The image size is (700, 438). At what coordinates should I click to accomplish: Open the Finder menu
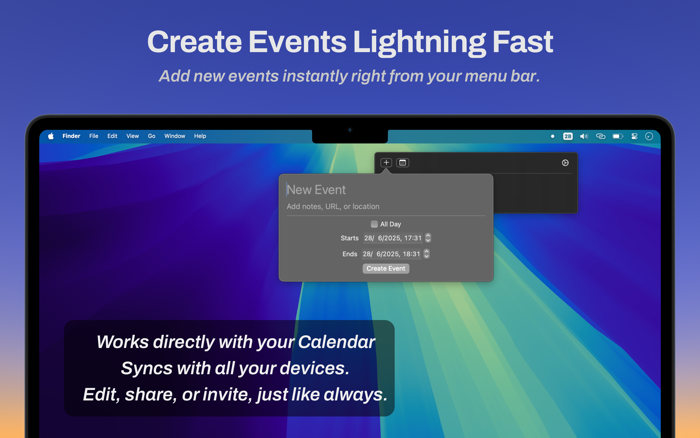71,136
